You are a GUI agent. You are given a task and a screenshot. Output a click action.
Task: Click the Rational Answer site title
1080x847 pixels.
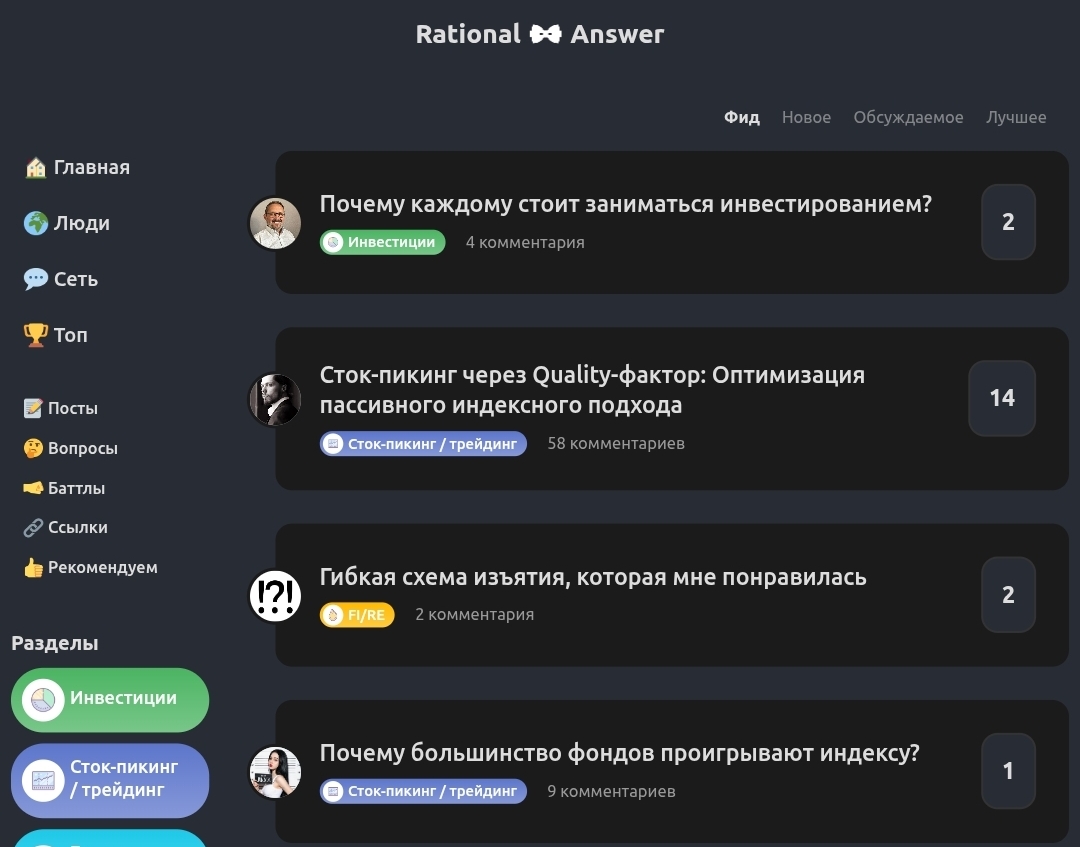point(540,34)
